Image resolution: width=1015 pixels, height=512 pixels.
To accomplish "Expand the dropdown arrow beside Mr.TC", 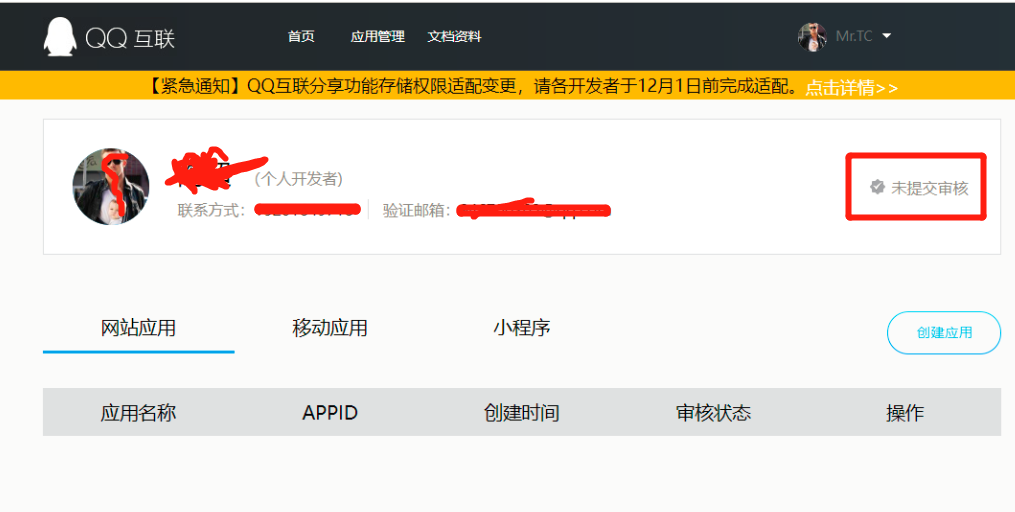I will [886, 36].
